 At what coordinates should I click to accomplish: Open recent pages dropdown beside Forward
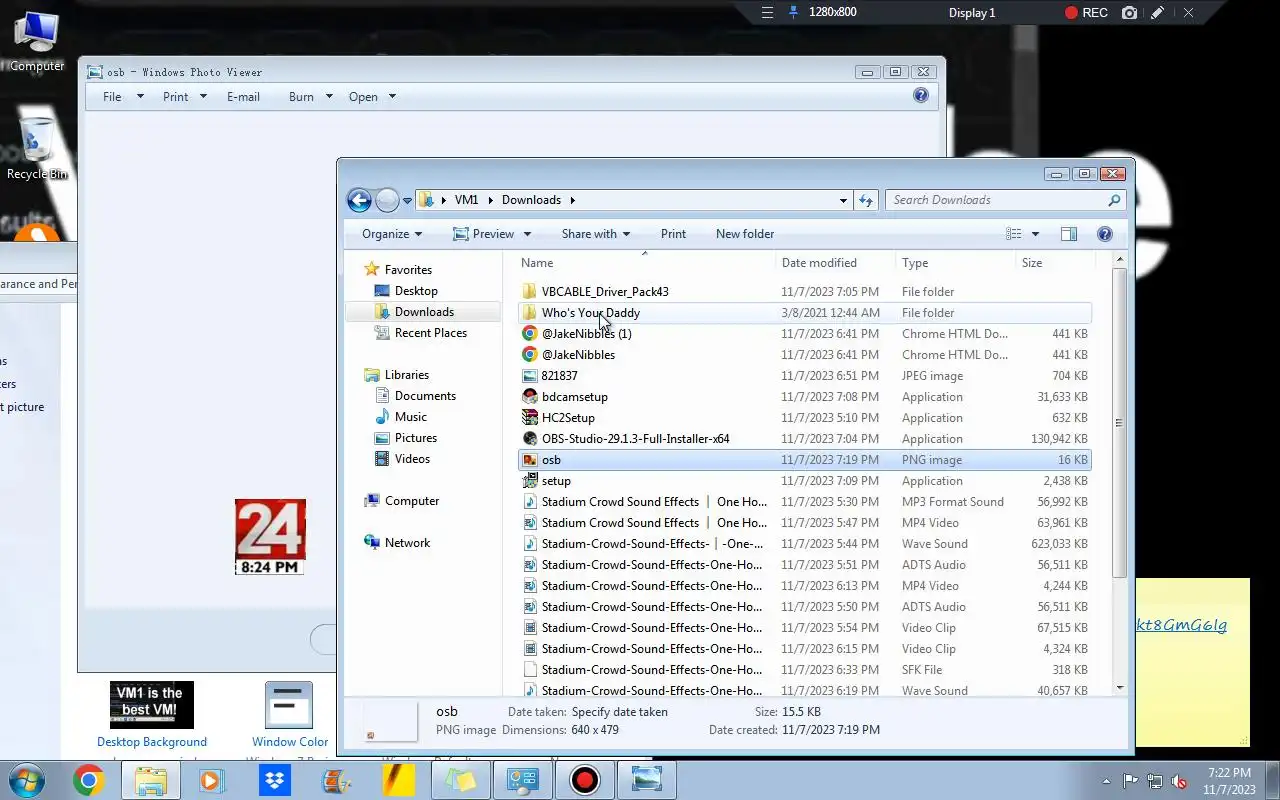click(407, 200)
